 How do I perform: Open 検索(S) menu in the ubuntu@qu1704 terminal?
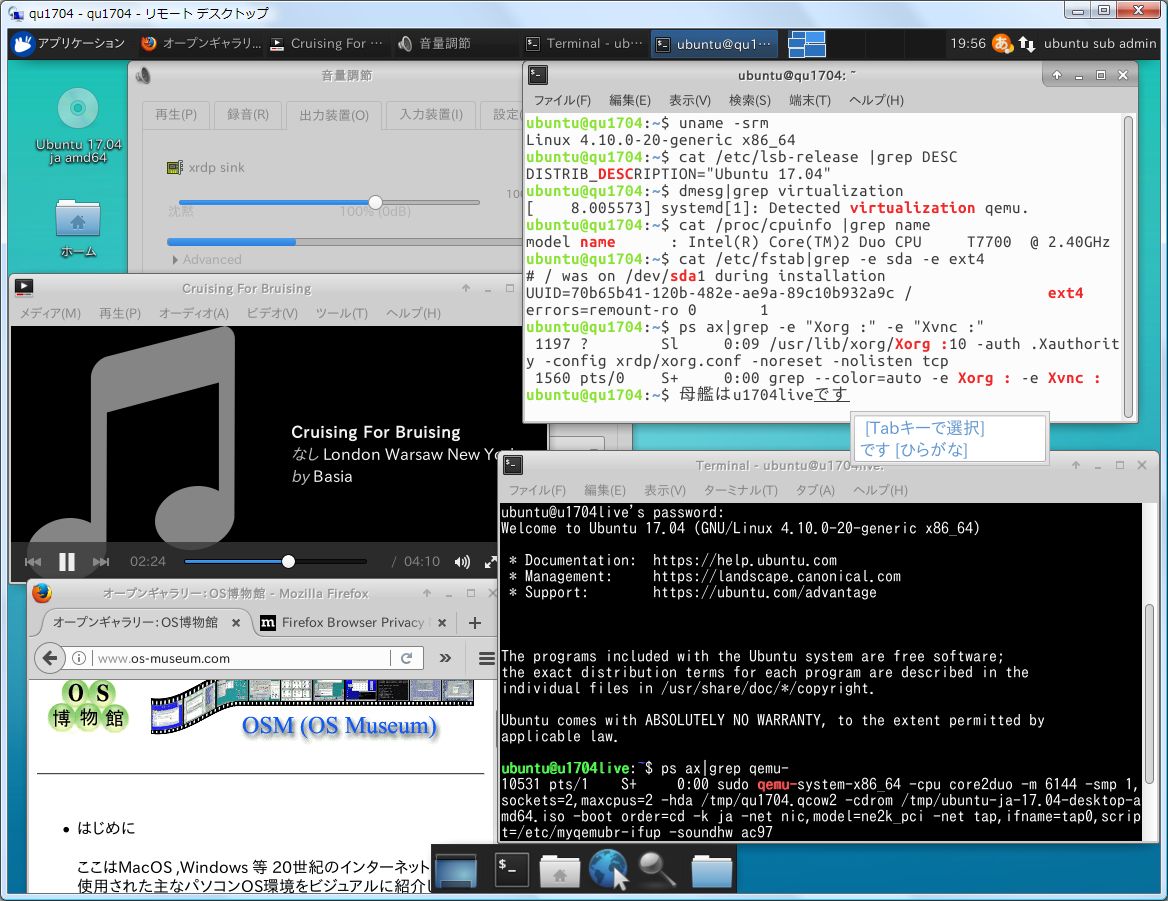[x=749, y=100]
